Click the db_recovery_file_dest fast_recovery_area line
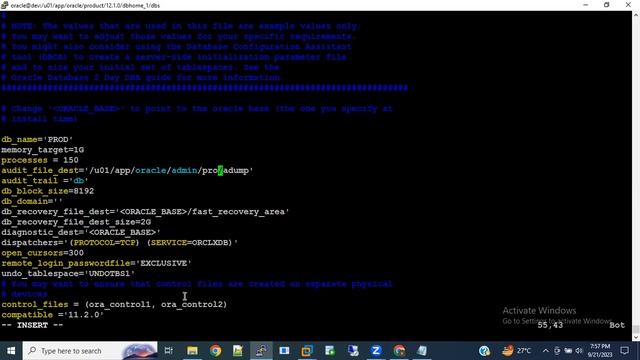This screenshot has height=360, width=640. click(145, 212)
